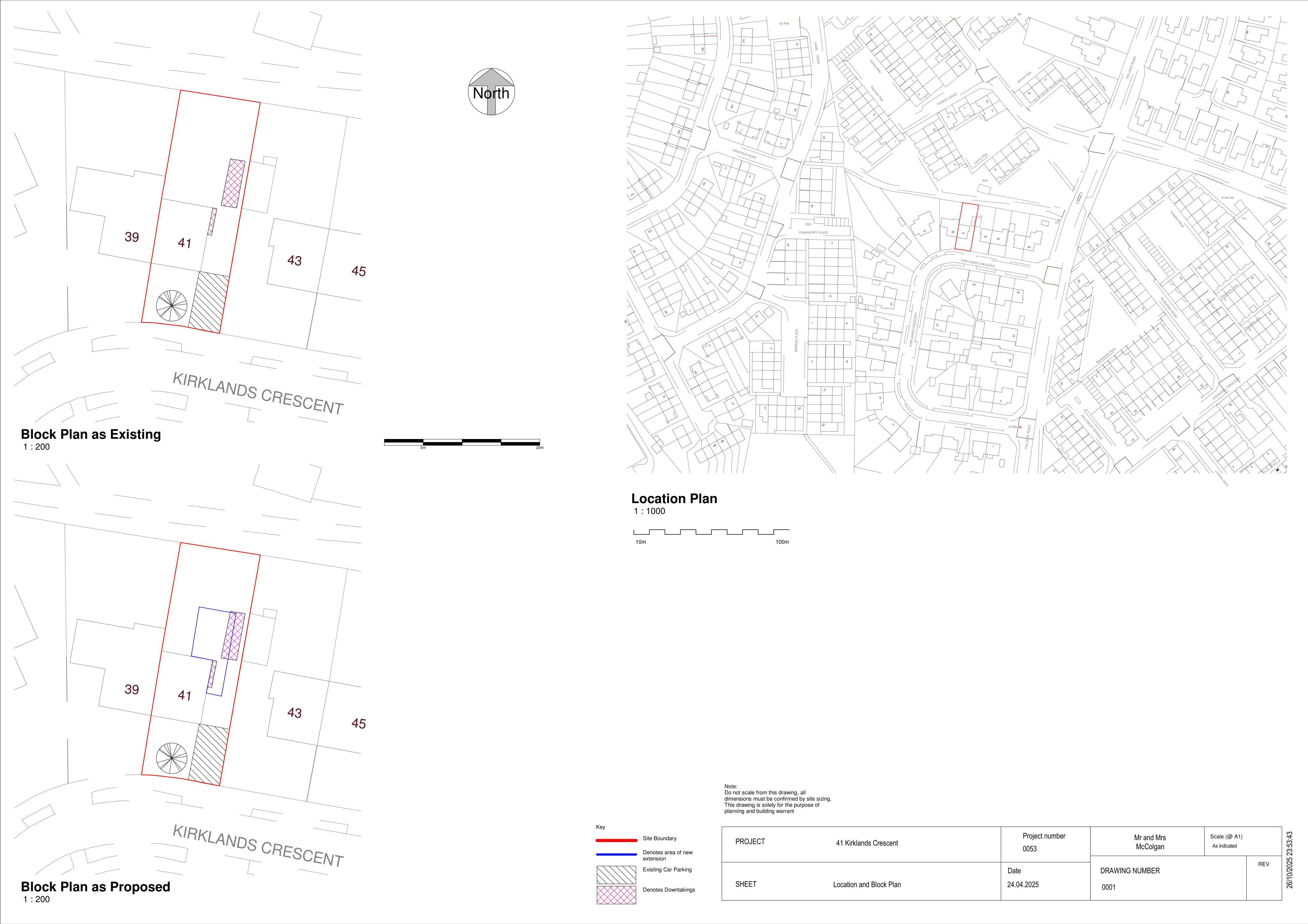Select the tree symbol in the existing block plan
This screenshot has height=924, width=1308.
[x=171, y=306]
